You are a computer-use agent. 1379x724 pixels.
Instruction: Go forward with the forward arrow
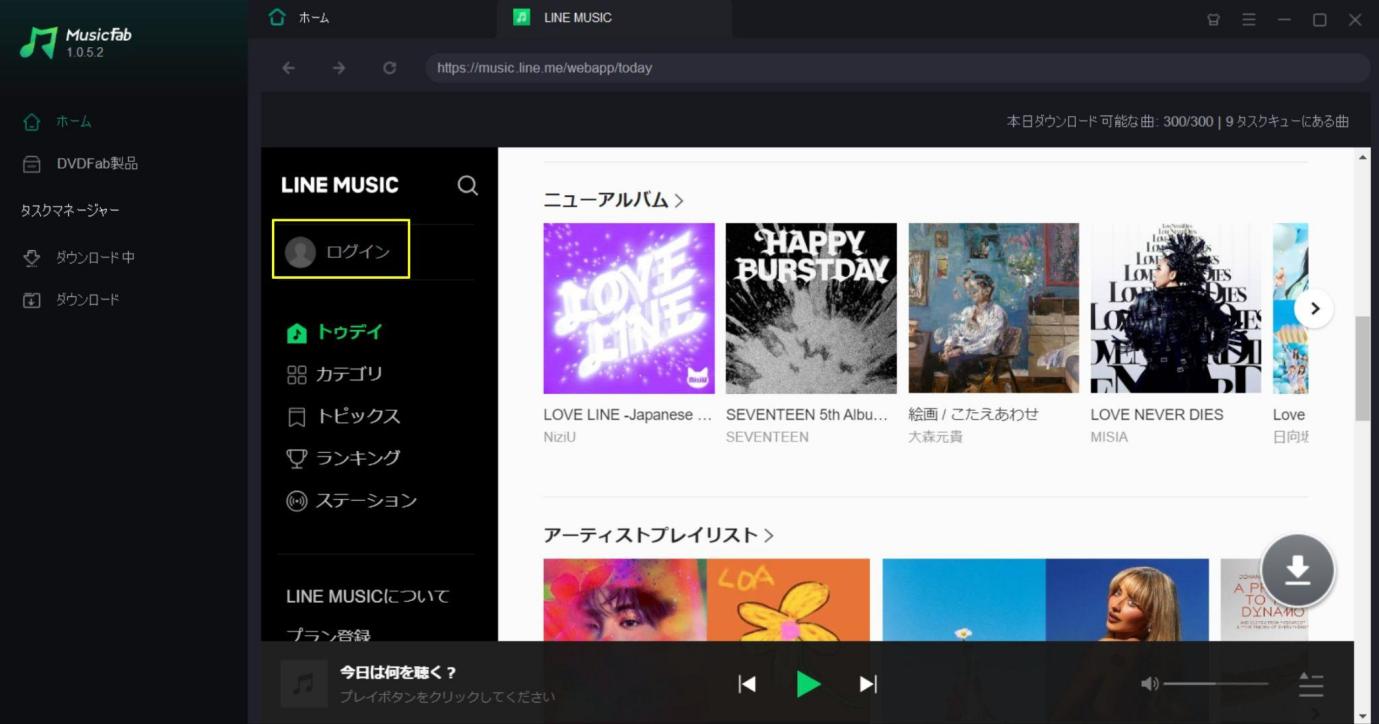(339, 68)
